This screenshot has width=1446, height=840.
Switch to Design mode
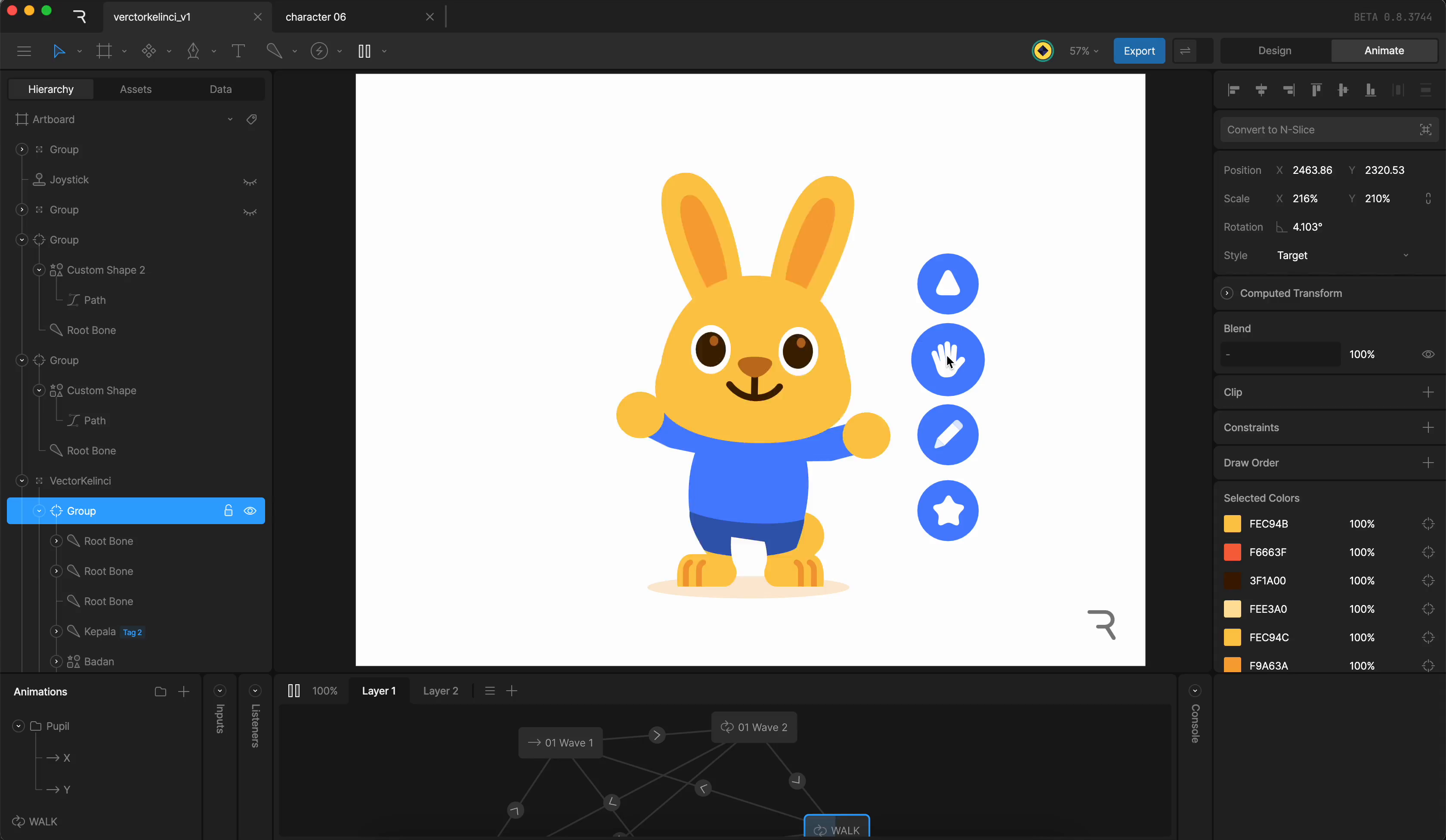click(1274, 50)
